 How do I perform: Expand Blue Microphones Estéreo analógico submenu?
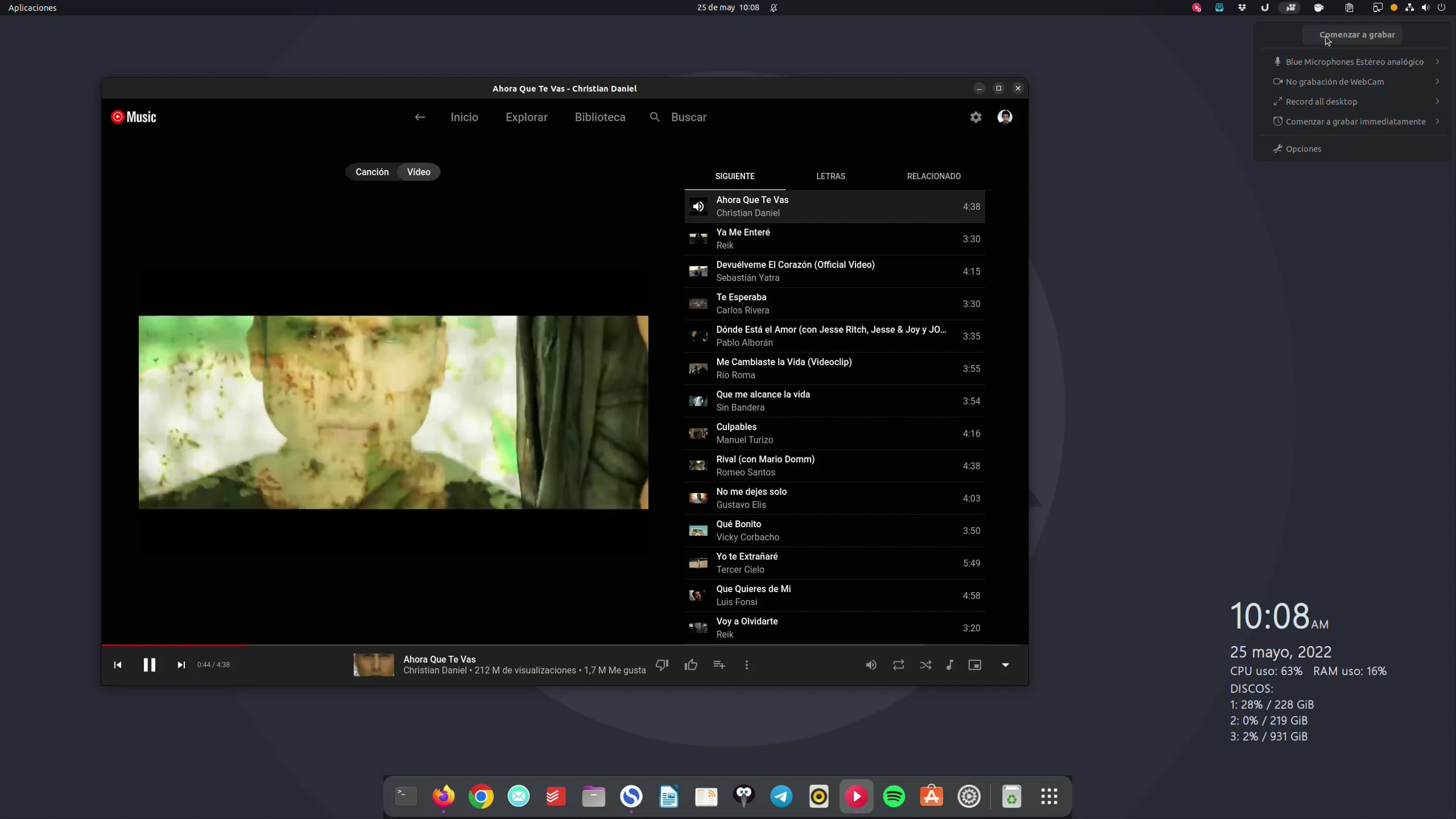(1355, 62)
